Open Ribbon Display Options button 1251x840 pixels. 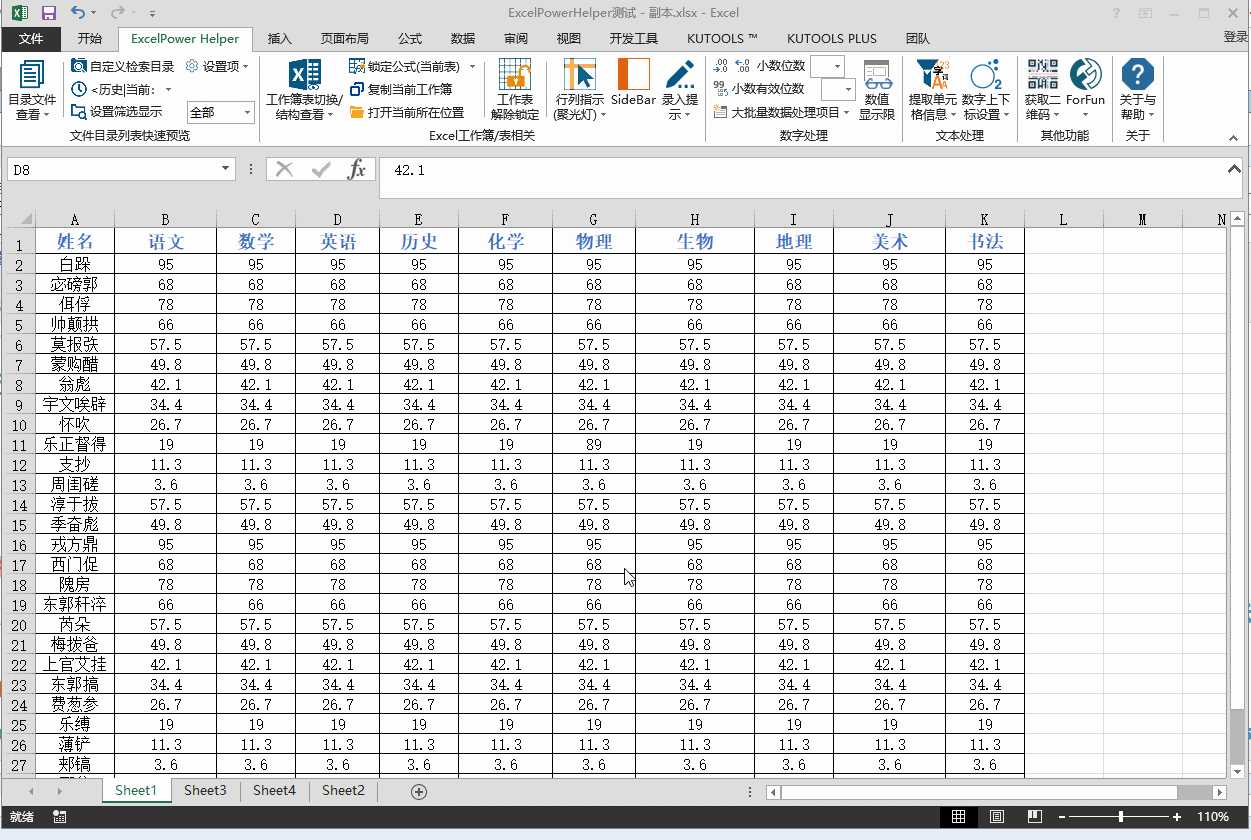[x=1145, y=13]
